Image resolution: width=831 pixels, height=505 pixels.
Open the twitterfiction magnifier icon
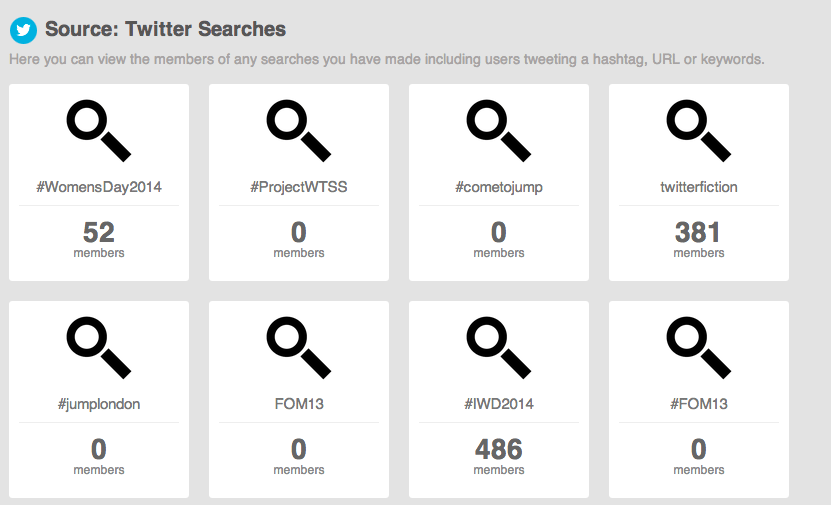click(x=699, y=130)
